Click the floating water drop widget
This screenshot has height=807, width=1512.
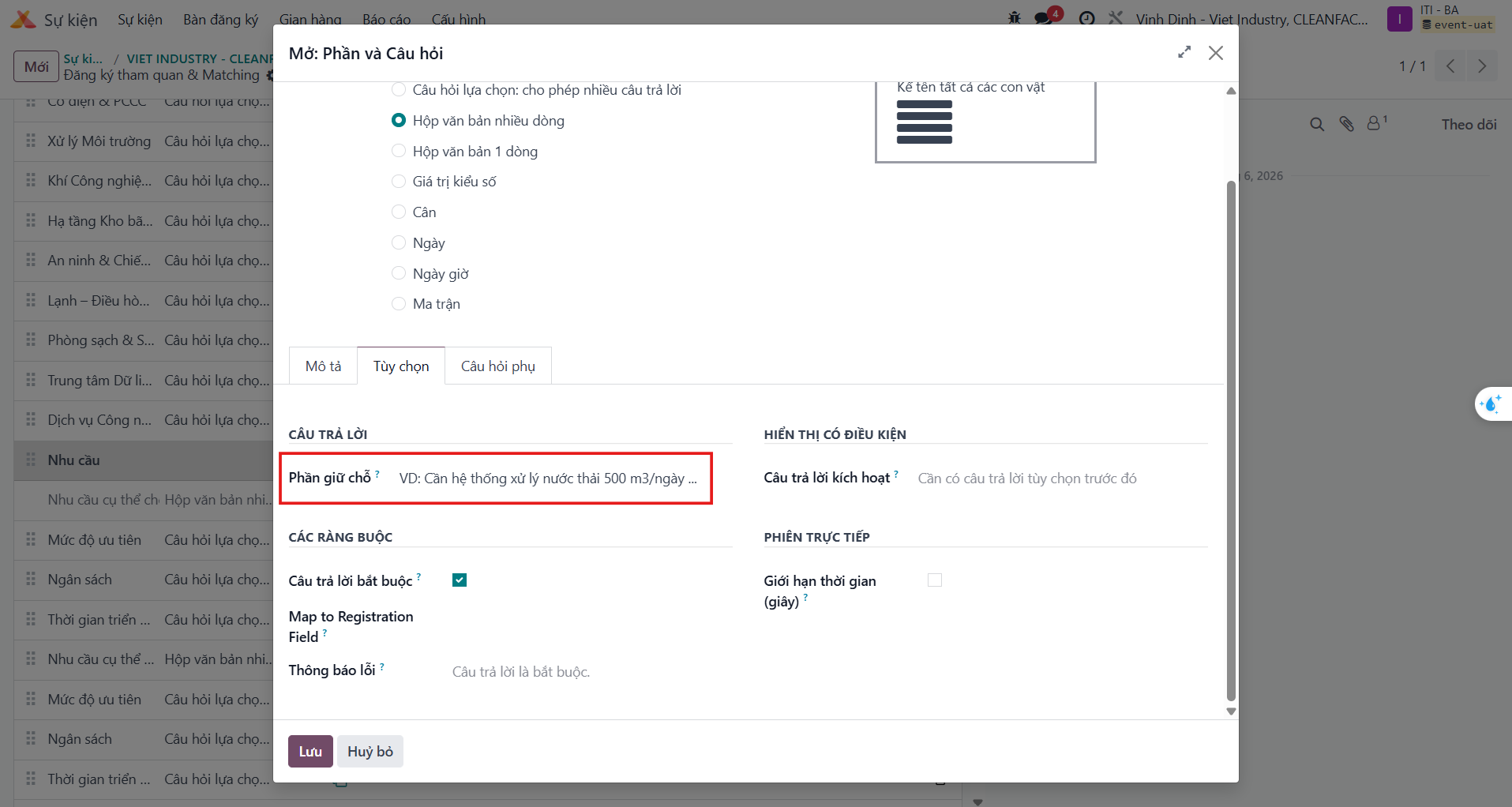click(1492, 404)
